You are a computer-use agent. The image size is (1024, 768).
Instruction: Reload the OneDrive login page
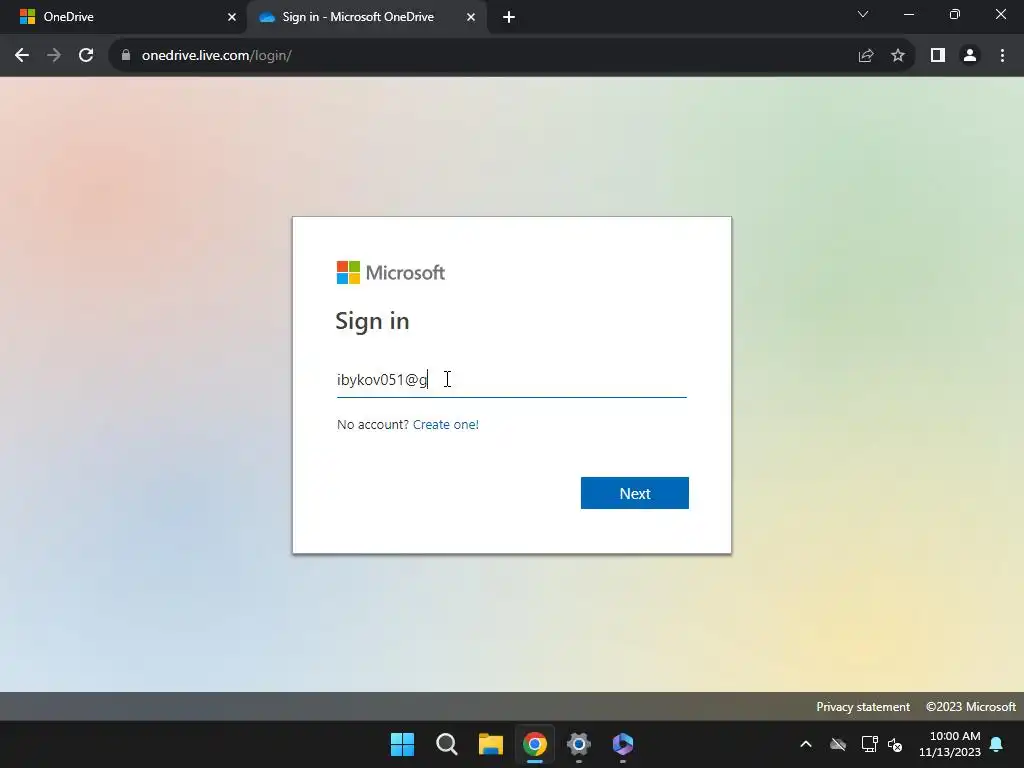[86, 56]
